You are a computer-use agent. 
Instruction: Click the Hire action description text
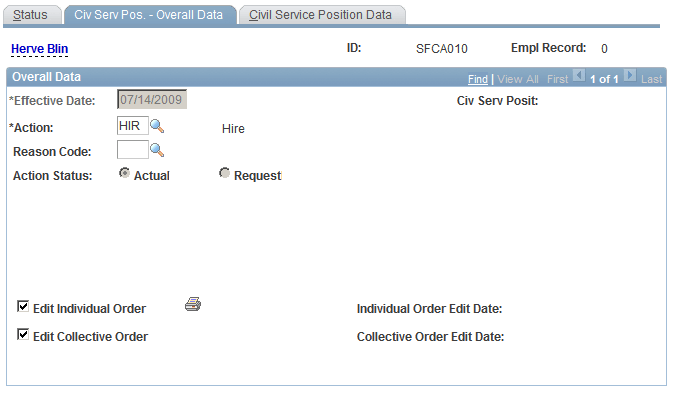[233, 129]
